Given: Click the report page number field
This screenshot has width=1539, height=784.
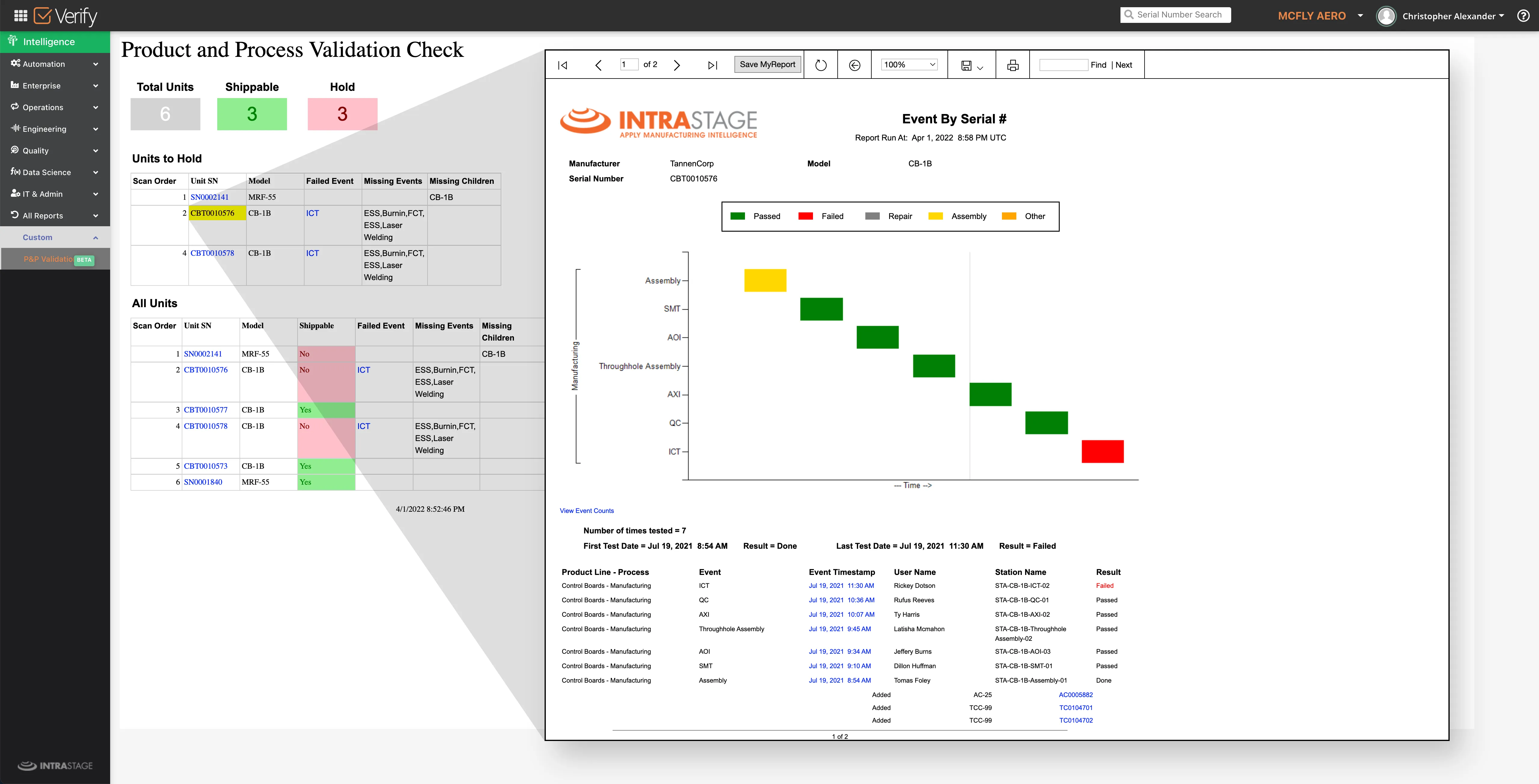Looking at the screenshot, I should 629,65.
